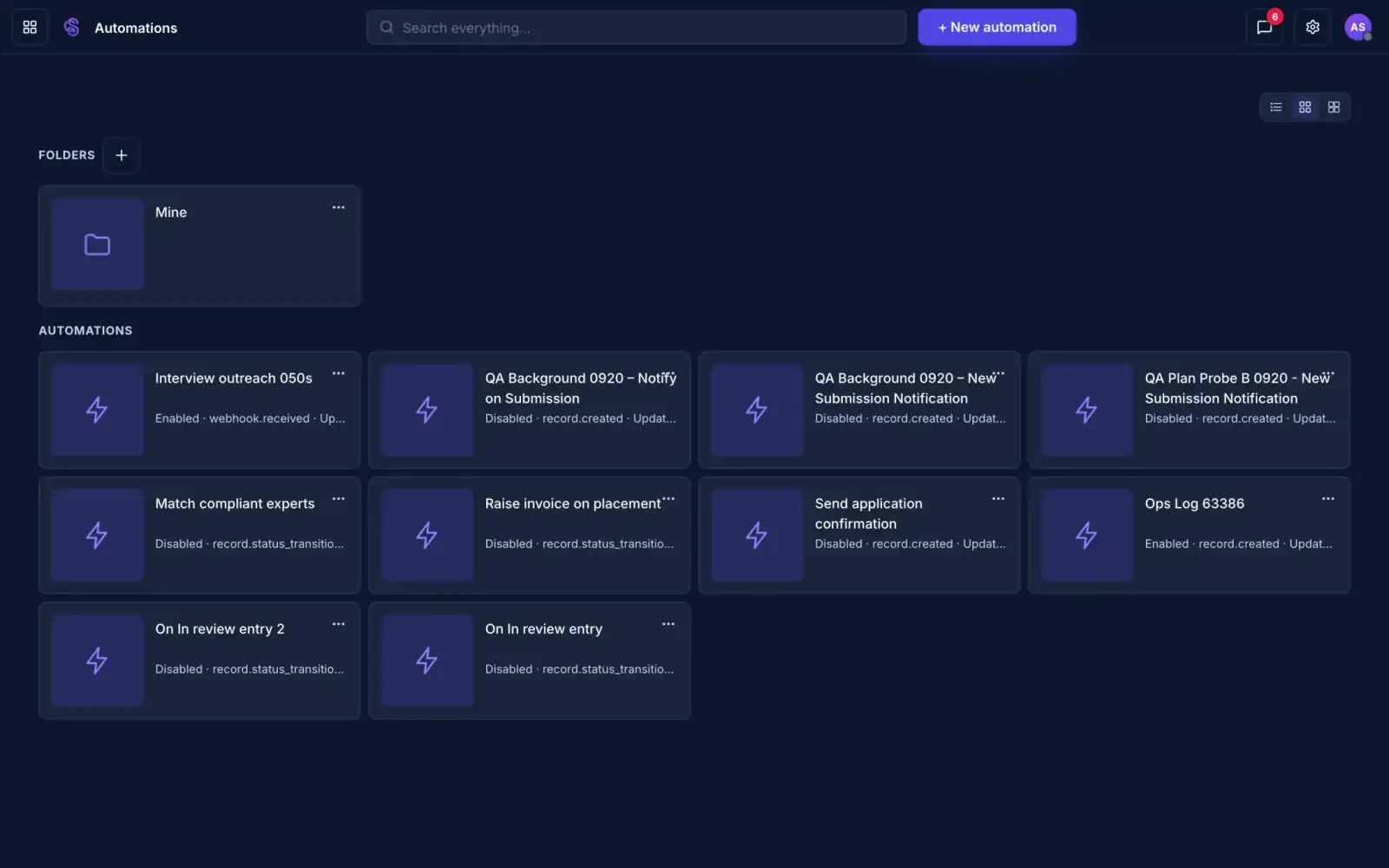
Task: Click lightning icon of QA Background Notify on Submission
Action: pos(427,410)
